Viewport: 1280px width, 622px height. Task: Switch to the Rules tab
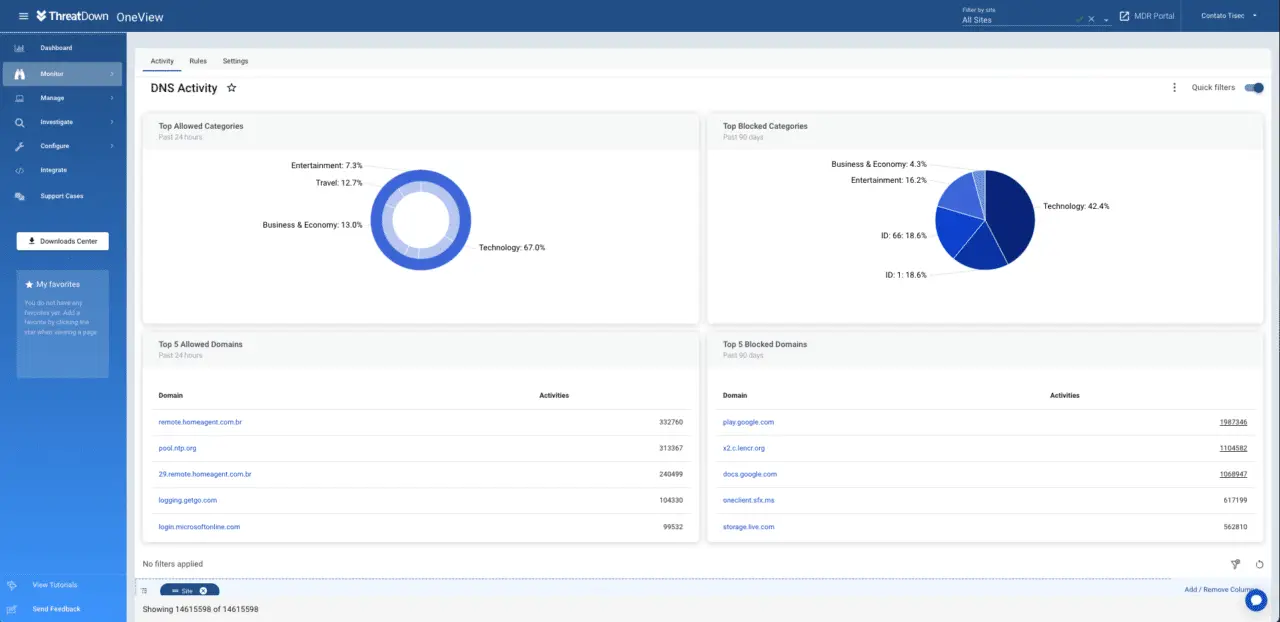(197, 61)
